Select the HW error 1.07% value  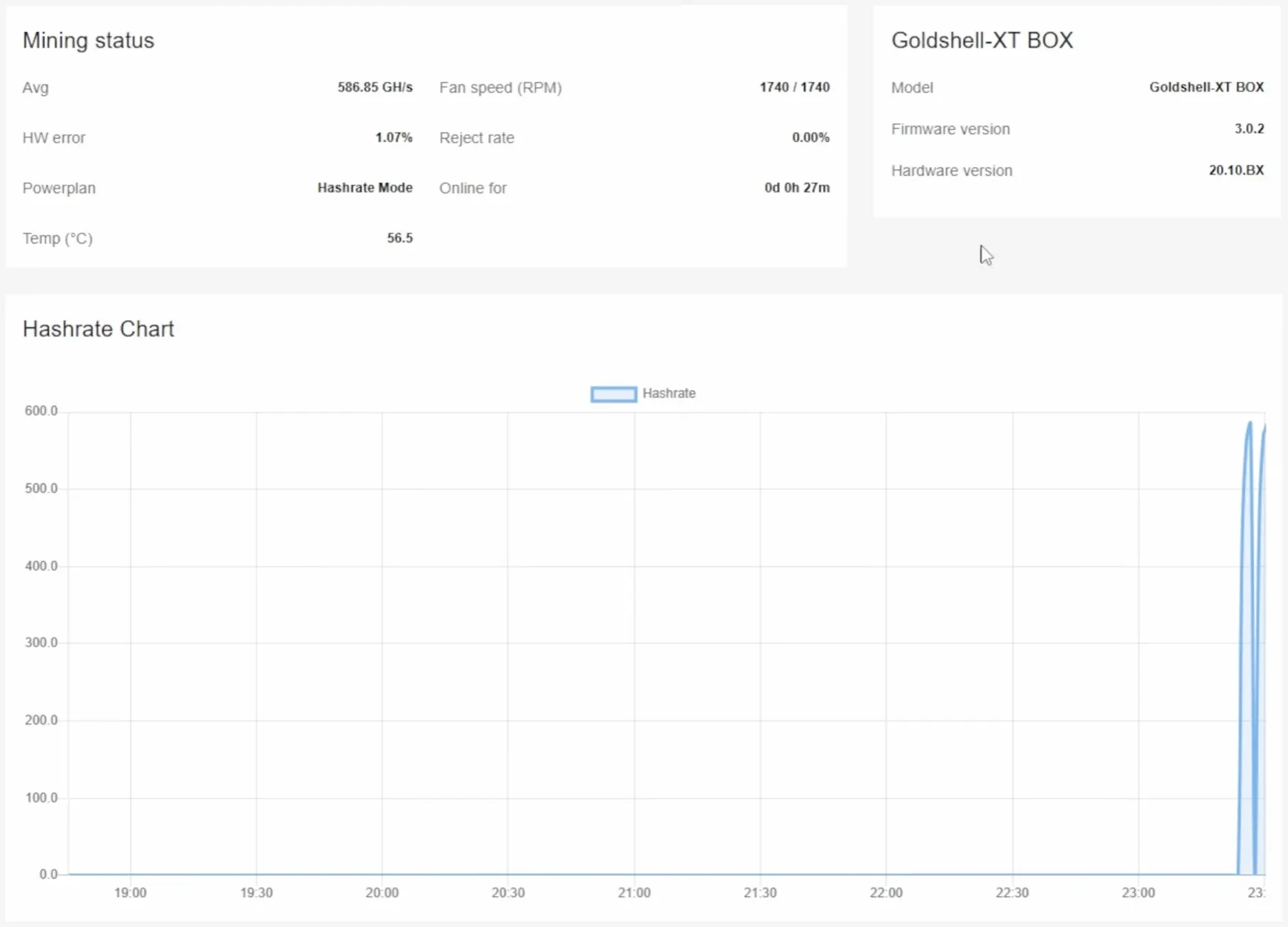coord(393,138)
